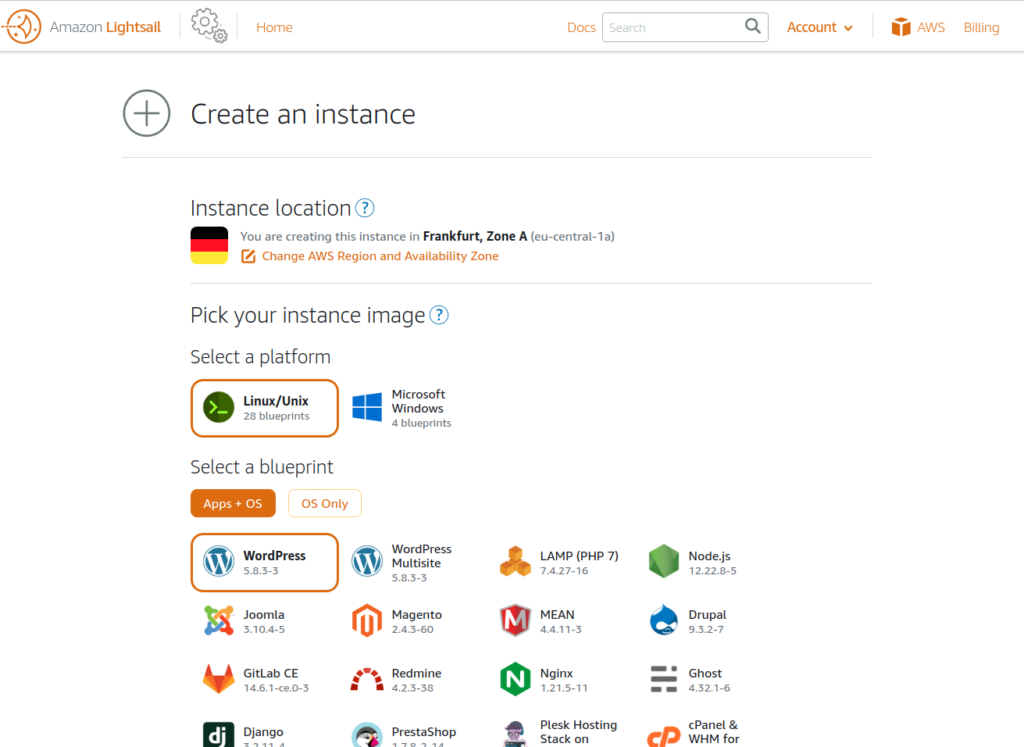The height and width of the screenshot is (747, 1024).
Task: Choose the WordPress 5.8.3-3 blueprint
Action: coord(264,563)
